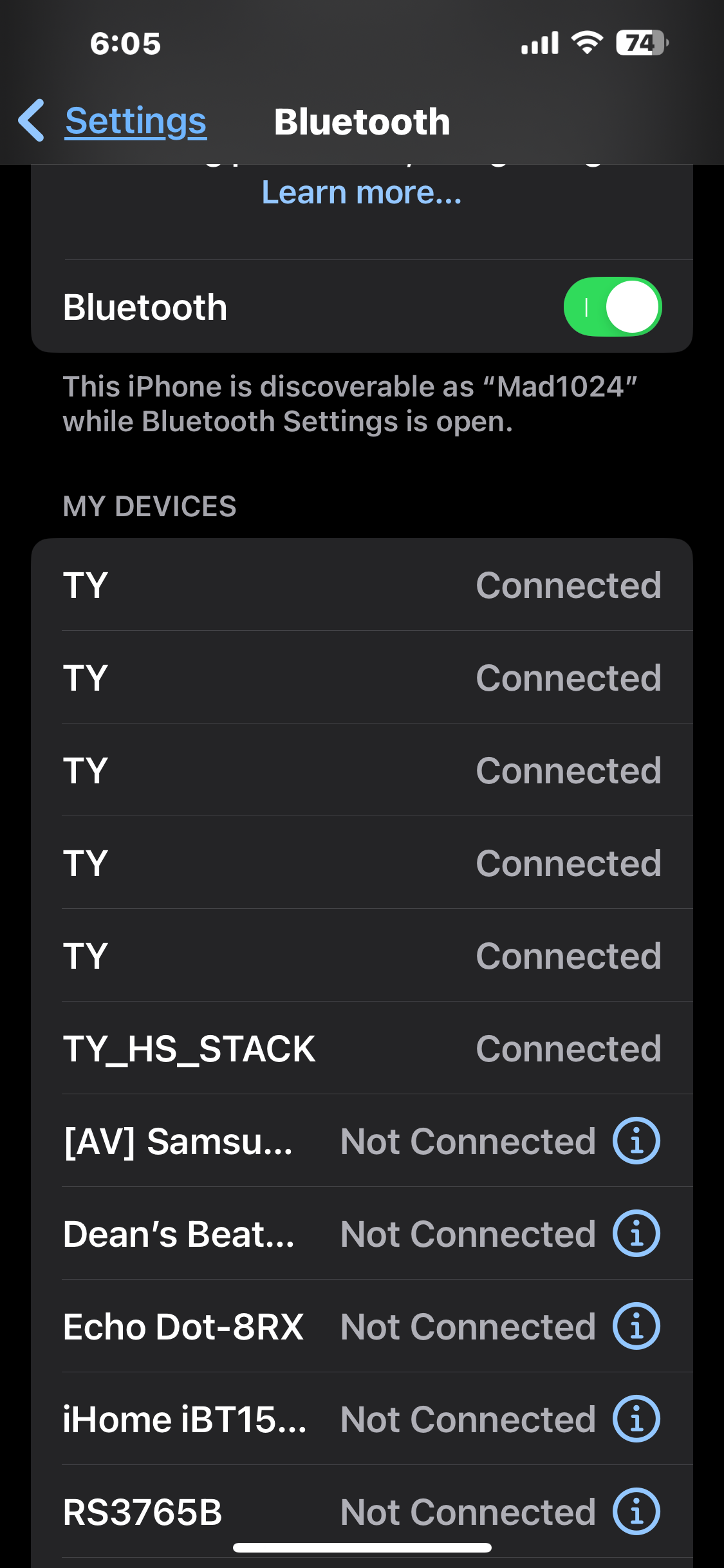Image resolution: width=724 pixels, height=1568 pixels.
Task: Tap Dean's Beats device name
Action: click(x=179, y=1234)
